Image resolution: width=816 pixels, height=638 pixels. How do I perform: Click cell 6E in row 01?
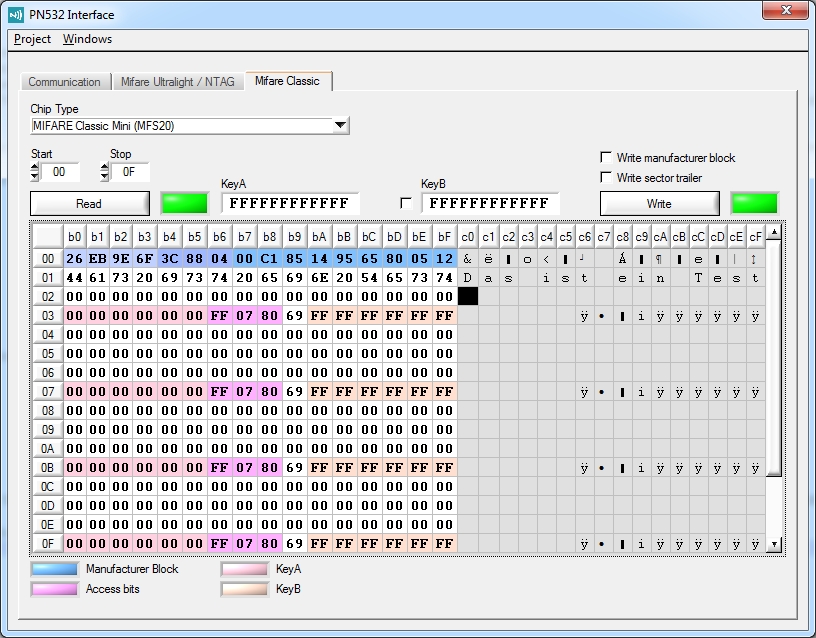point(319,278)
